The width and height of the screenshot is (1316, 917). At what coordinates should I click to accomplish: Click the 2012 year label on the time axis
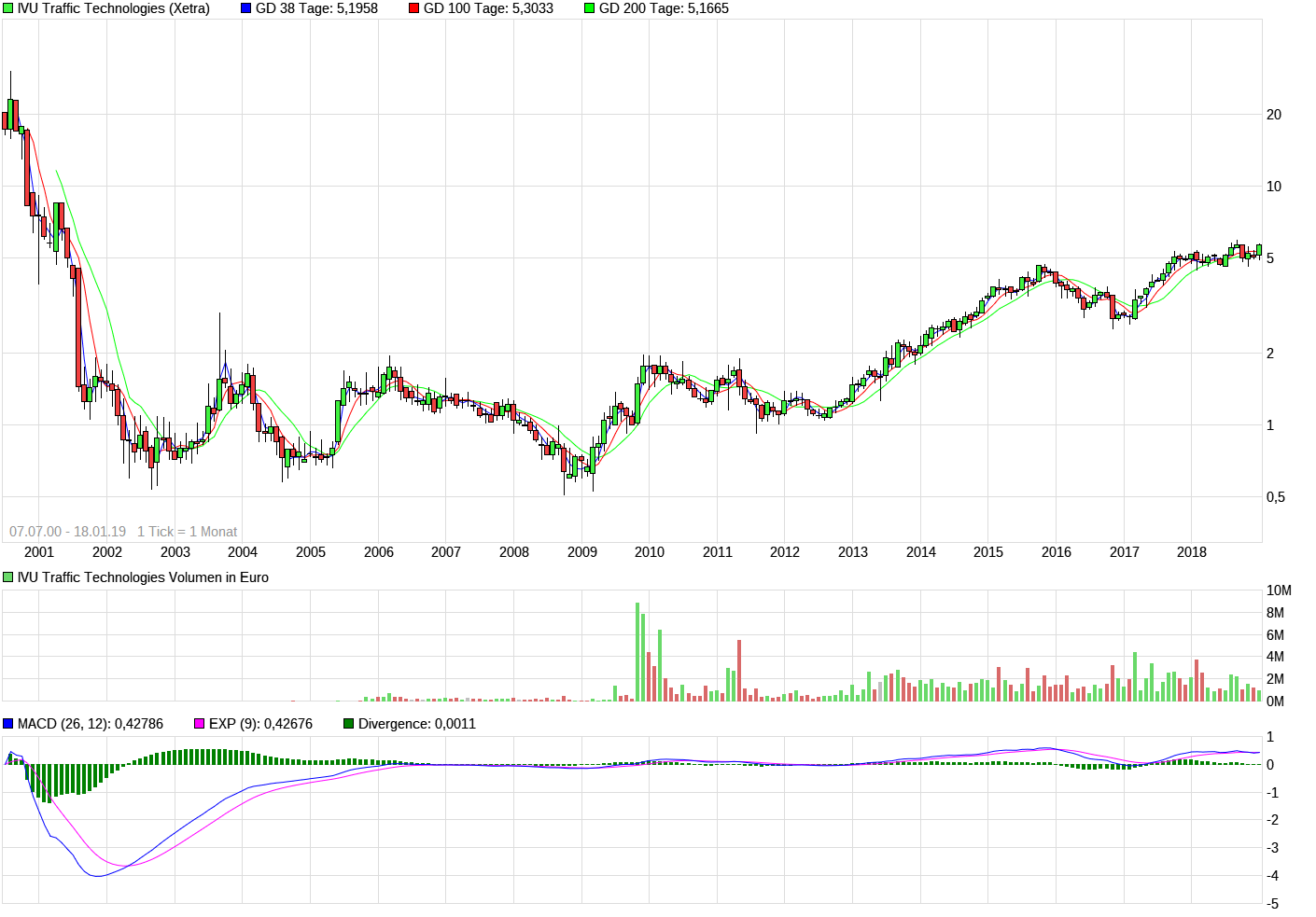tap(785, 552)
